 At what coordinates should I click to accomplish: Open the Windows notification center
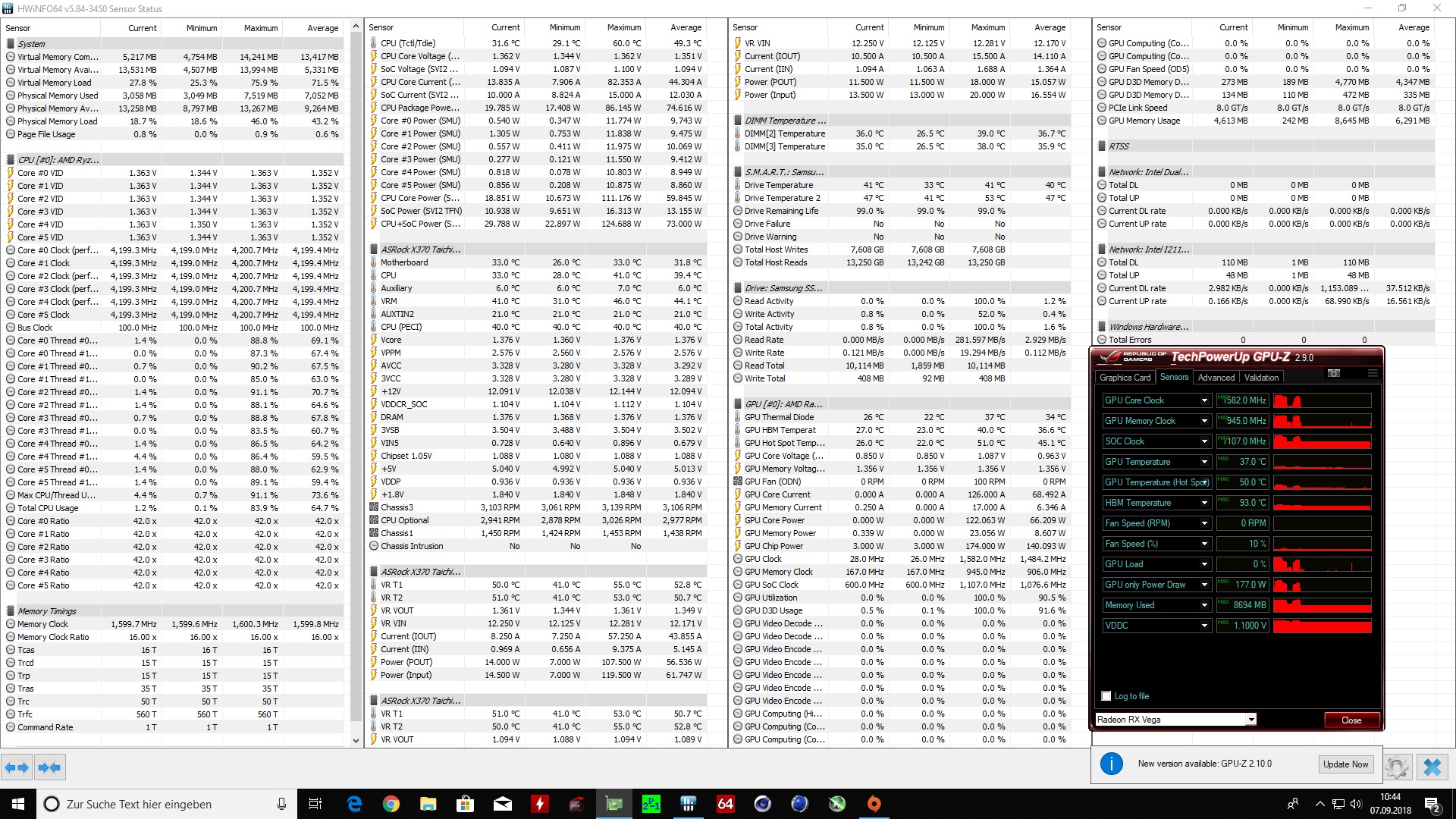(x=1432, y=804)
